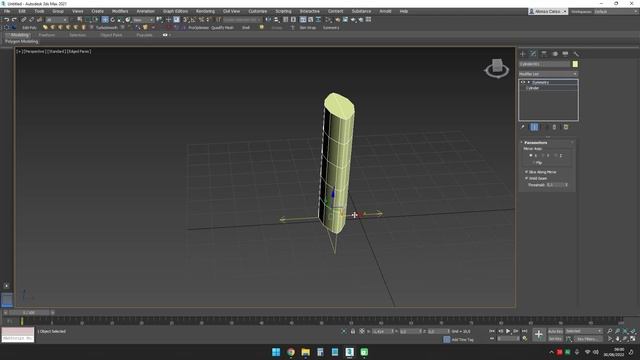Screen dimensions: 640x360
Task: Open the Customize menu
Action: [x=258, y=11]
